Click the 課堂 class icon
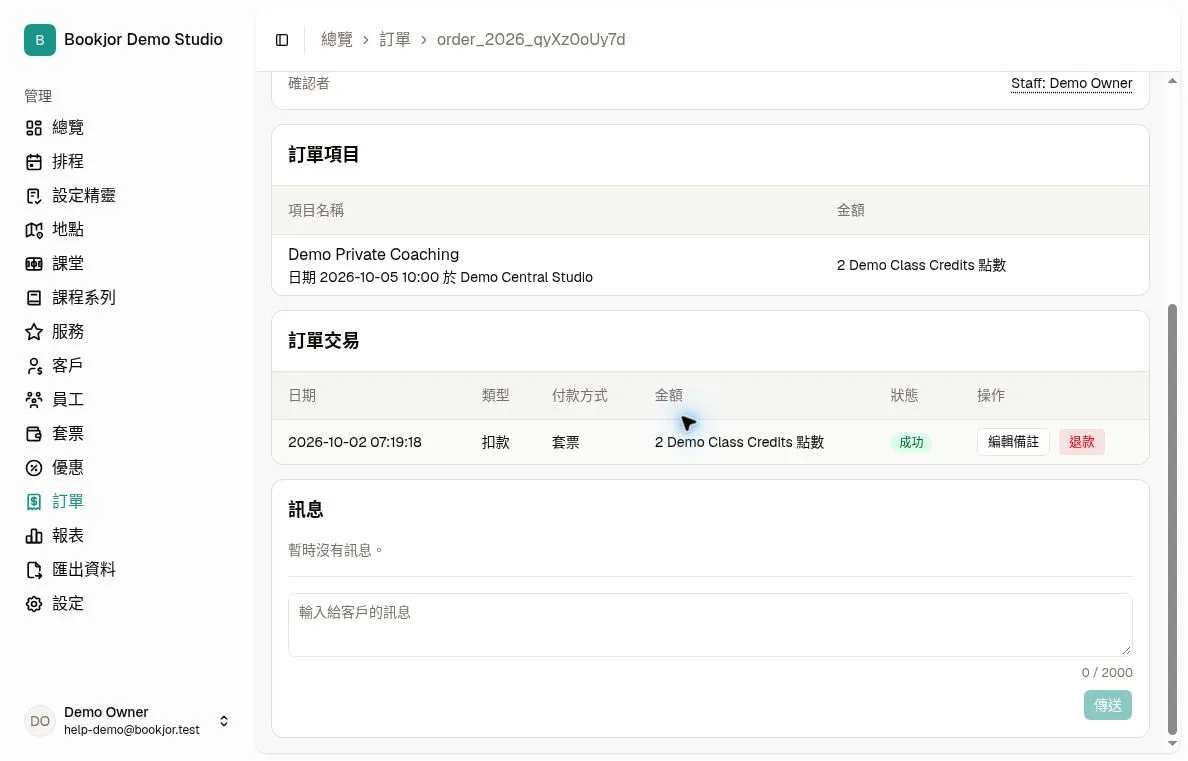Screen dimensions: 1188x761 [33, 264]
